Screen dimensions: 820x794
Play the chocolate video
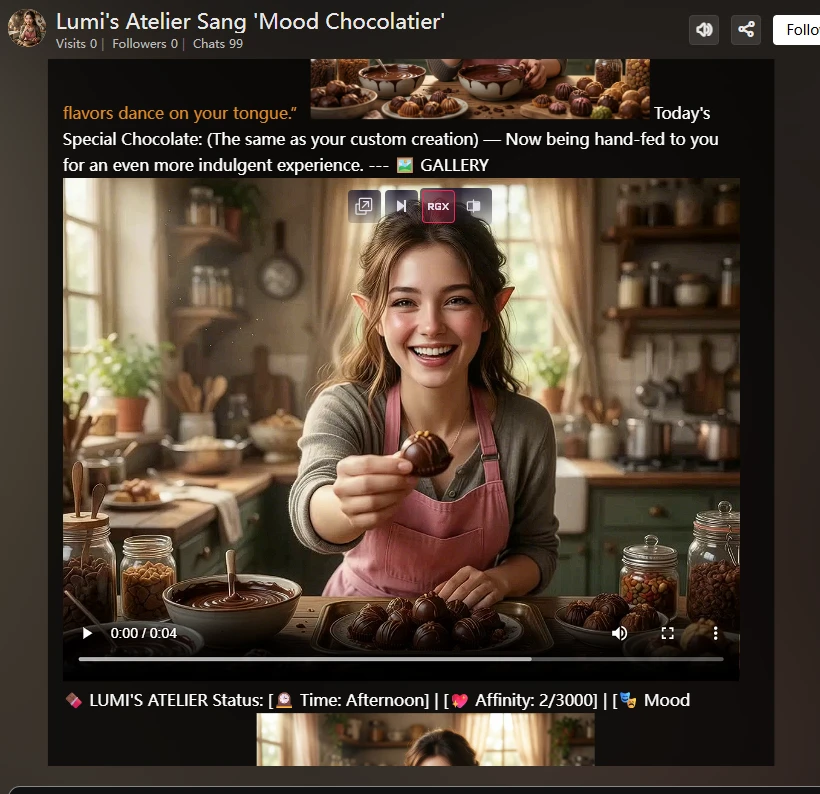(88, 633)
